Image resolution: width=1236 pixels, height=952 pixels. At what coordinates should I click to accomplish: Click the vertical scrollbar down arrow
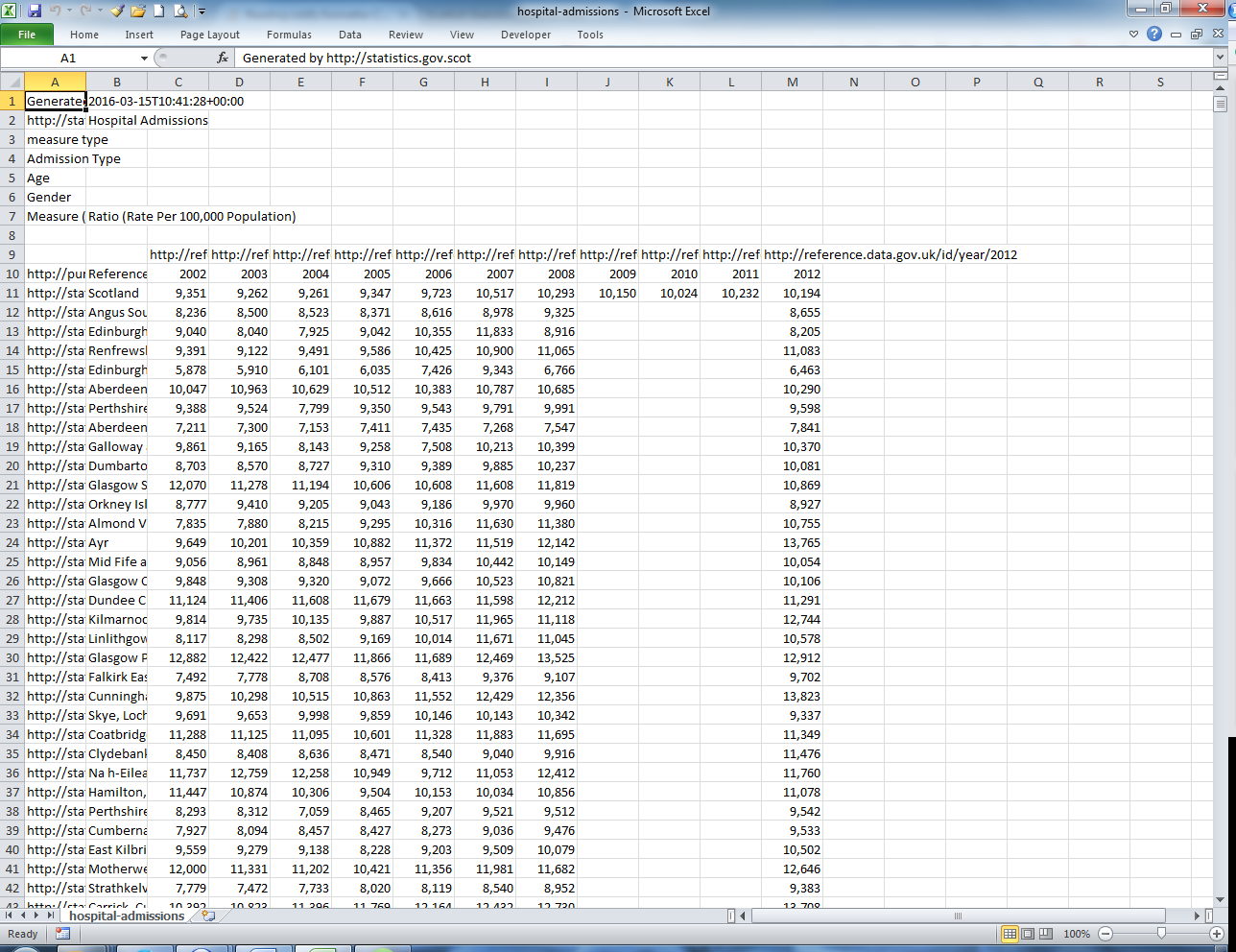(x=1220, y=900)
